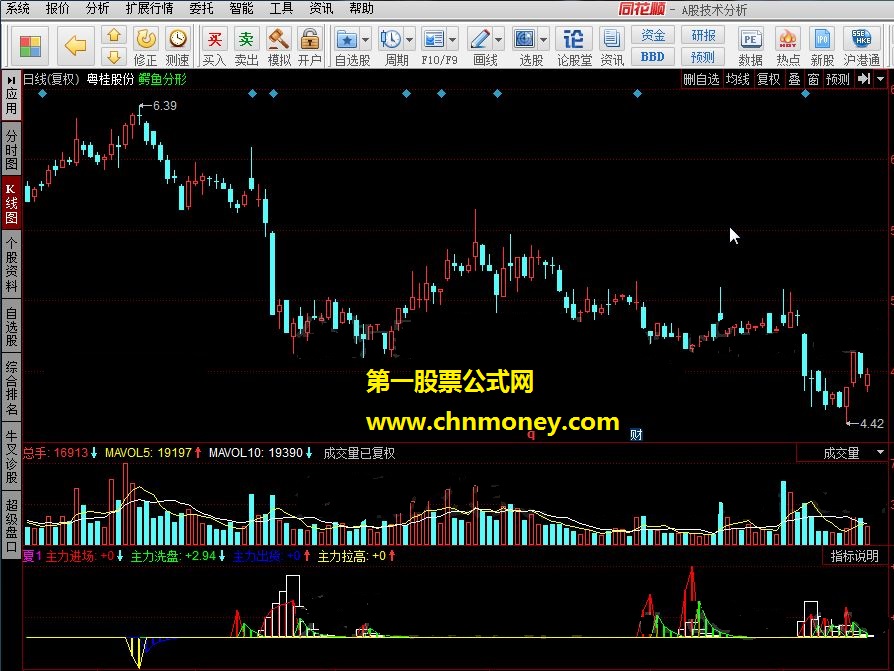Click the 买入 buy icon
The width and height of the screenshot is (894, 671).
214,47
